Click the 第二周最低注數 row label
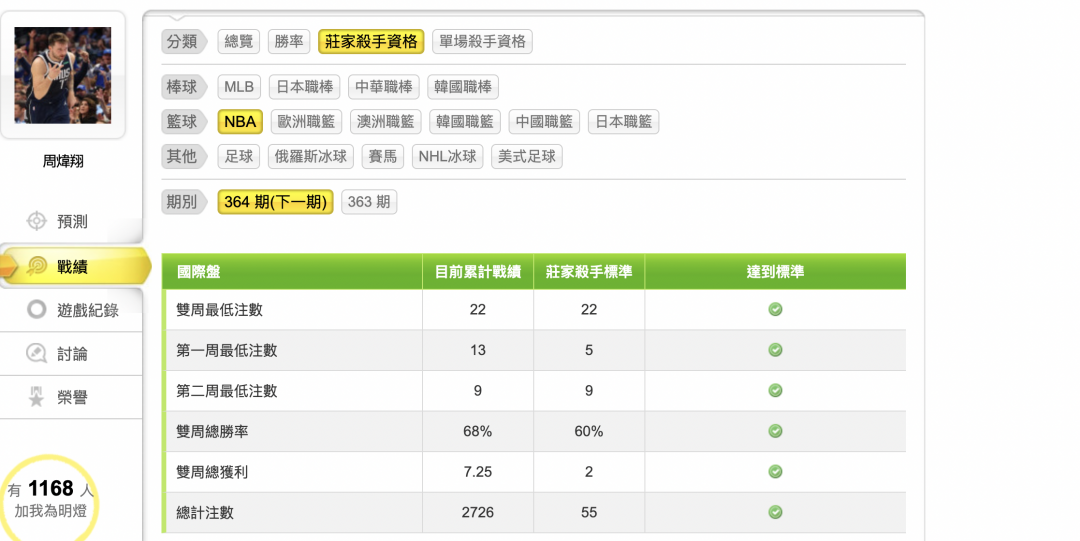The width and height of the screenshot is (1080, 541). (x=227, y=391)
